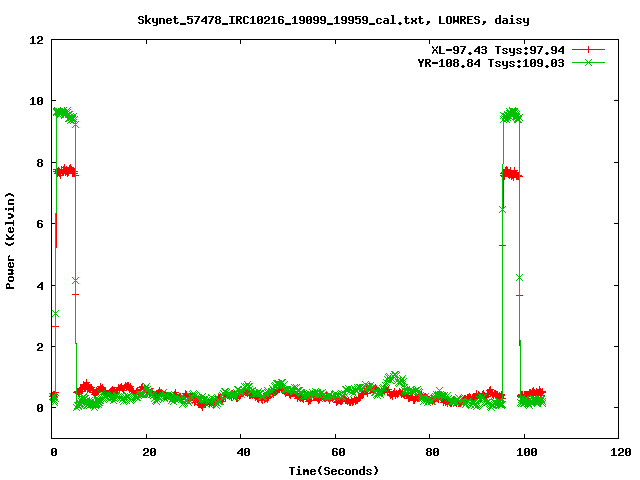Click x-axis tick label '40'
The height and width of the screenshot is (480, 640).
(x=243, y=452)
